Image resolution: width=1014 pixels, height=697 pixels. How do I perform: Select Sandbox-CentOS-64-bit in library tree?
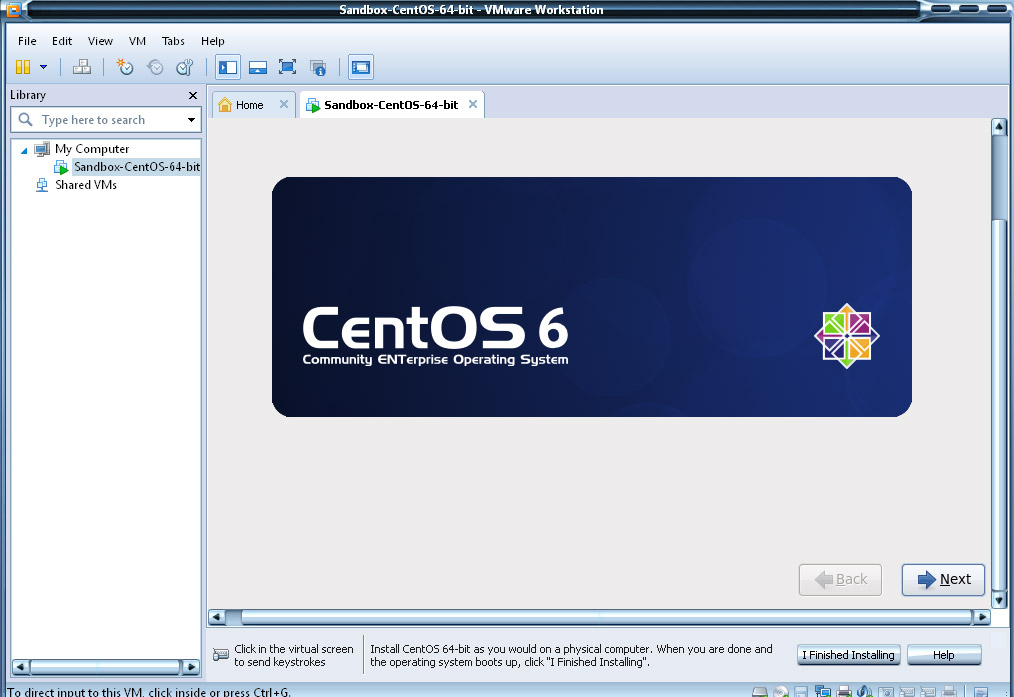click(x=137, y=167)
